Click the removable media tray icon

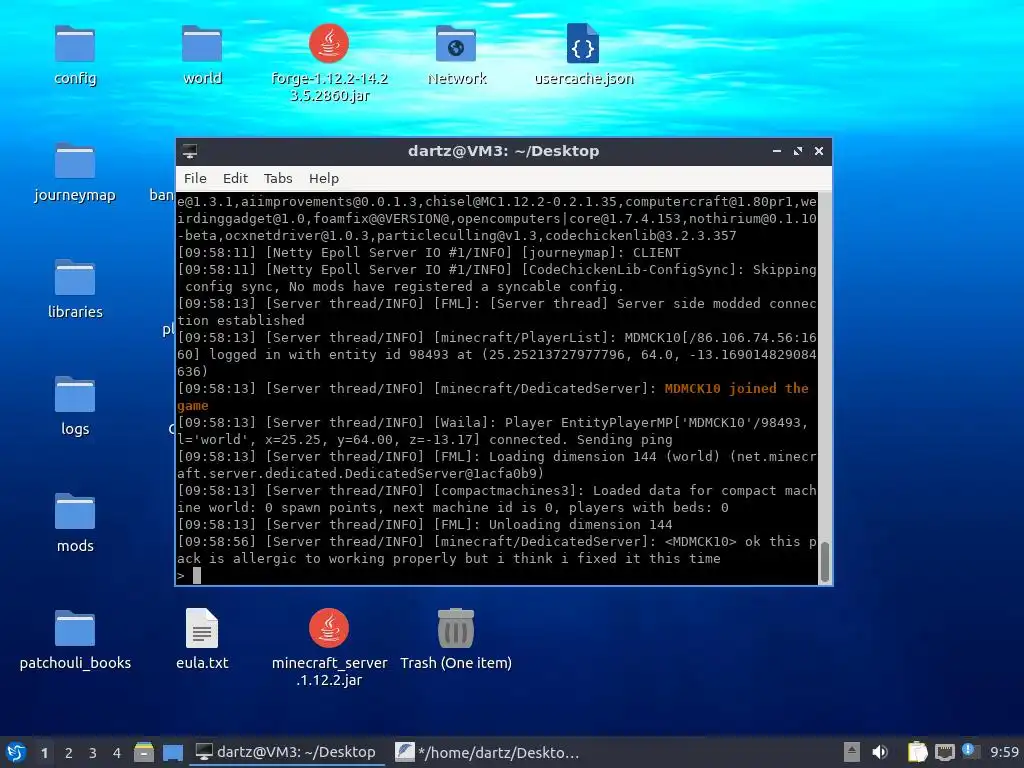pos(852,752)
